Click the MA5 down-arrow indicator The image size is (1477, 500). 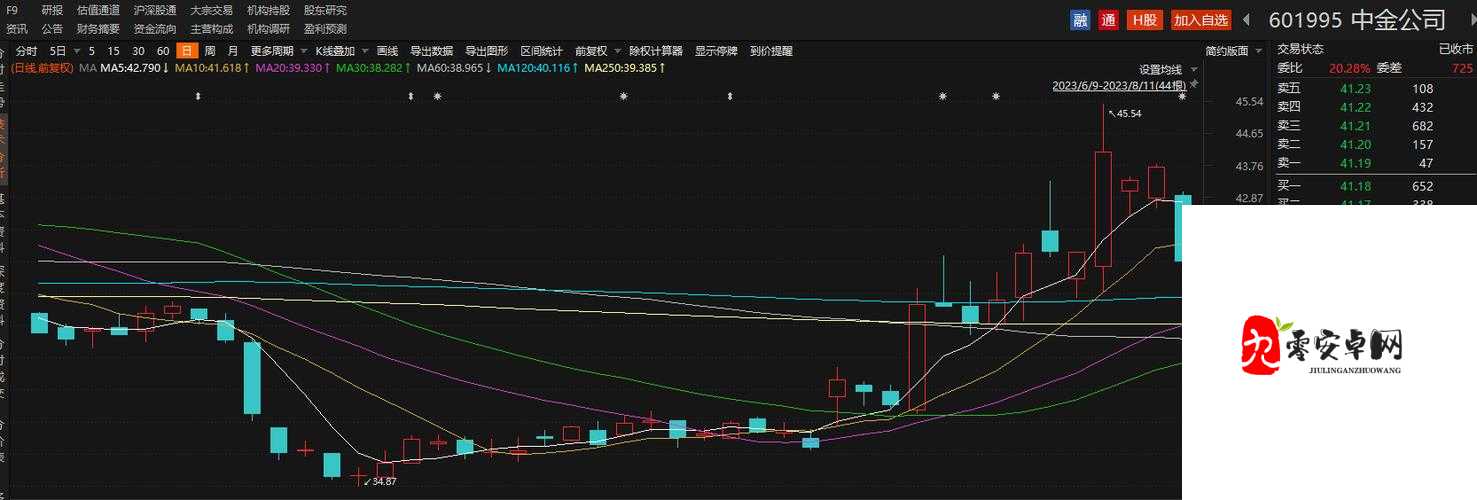pos(166,68)
